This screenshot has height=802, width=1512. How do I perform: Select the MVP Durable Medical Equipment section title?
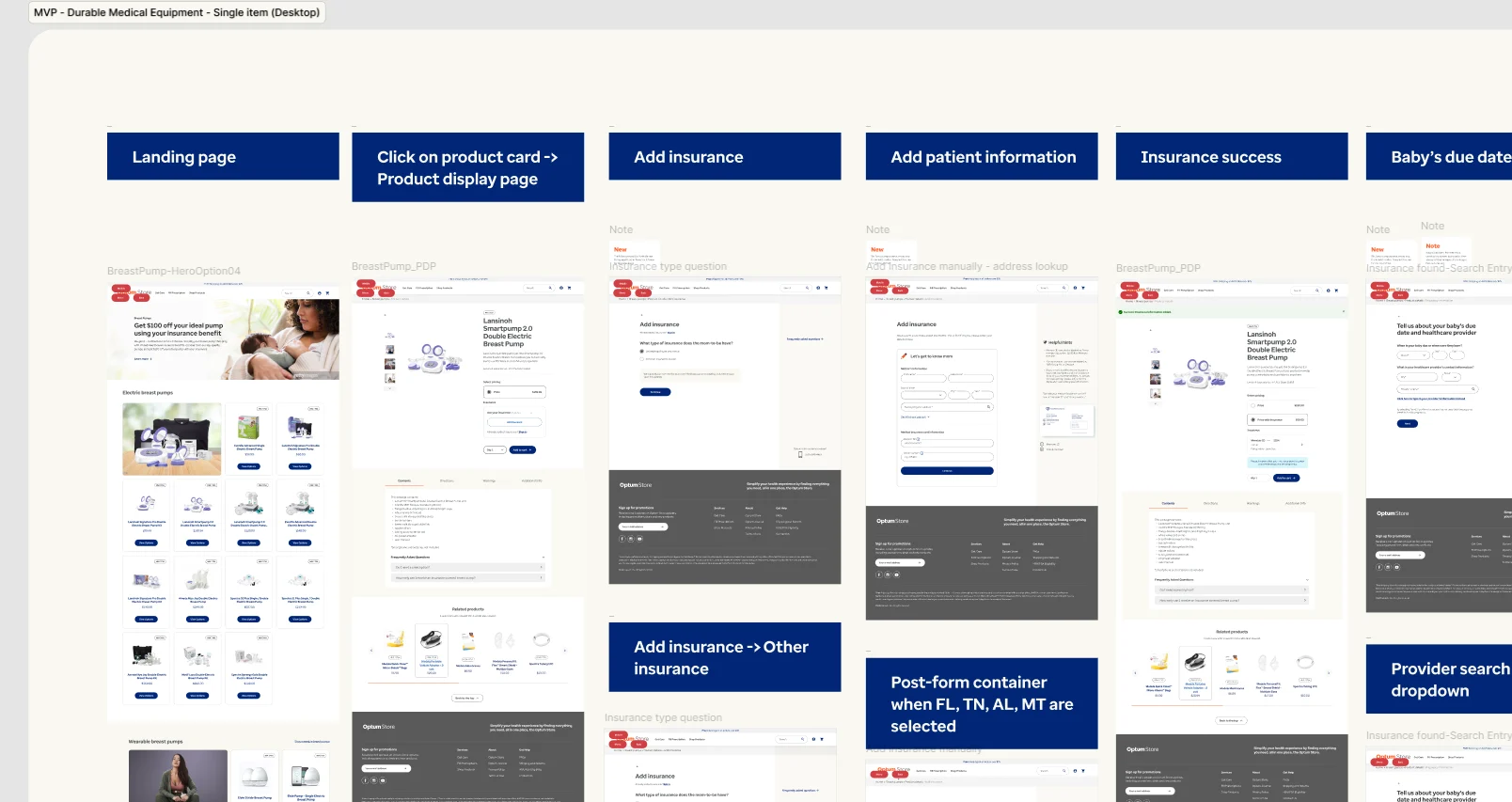tap(177, 12)
